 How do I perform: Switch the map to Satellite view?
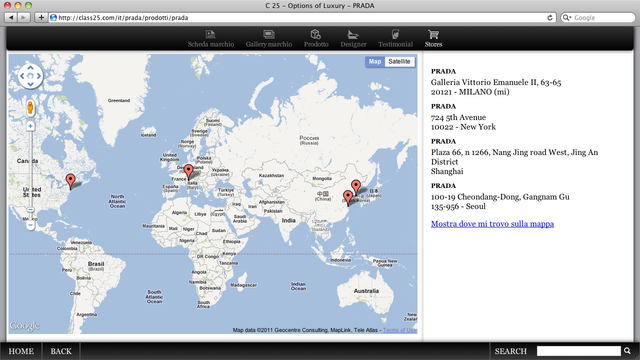click(x=399, y=62)
